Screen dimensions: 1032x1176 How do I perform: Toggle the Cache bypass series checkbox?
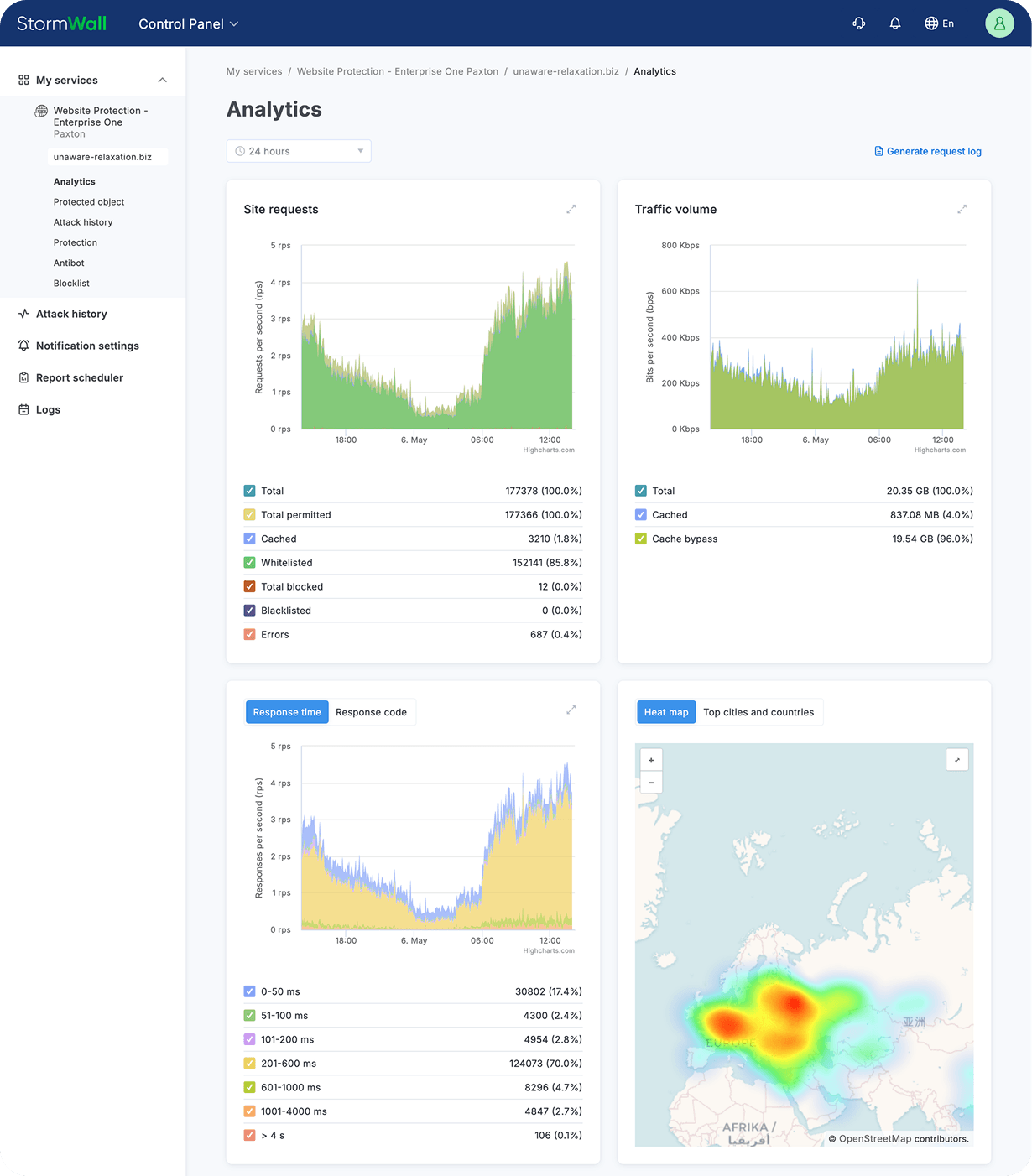click(x=640, y=539)
